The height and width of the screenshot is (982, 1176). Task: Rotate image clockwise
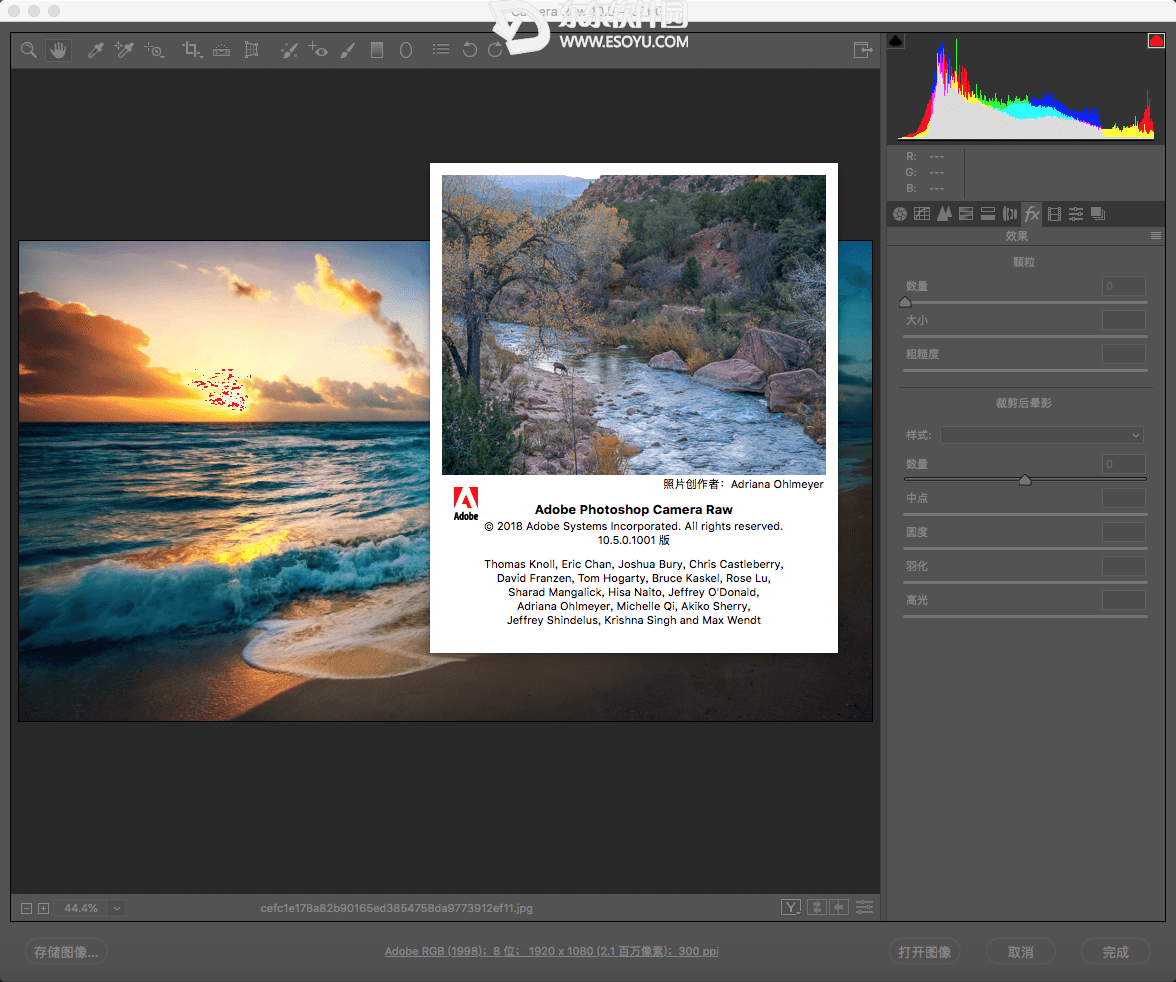tap(495, 50)
